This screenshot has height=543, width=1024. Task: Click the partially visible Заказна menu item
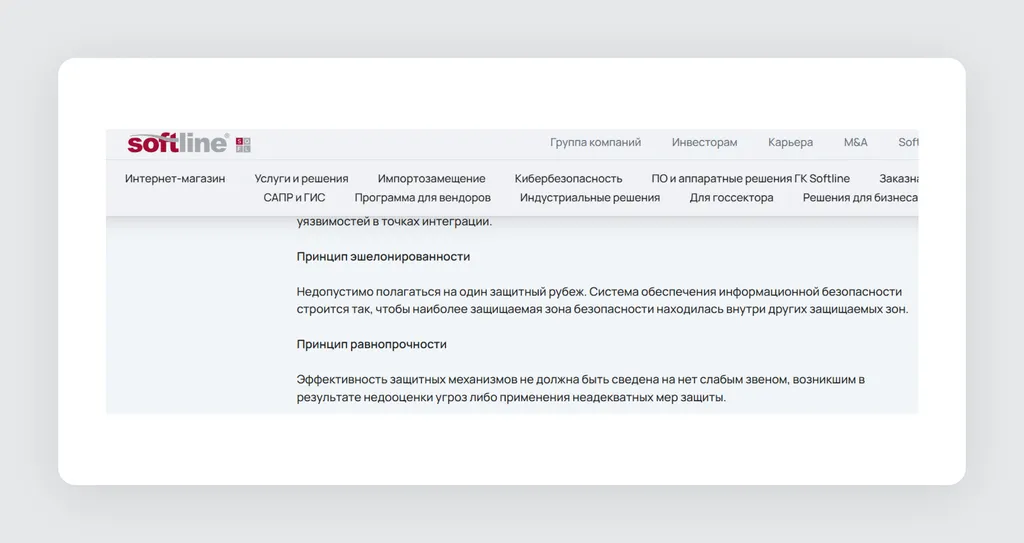coord(899,178)
